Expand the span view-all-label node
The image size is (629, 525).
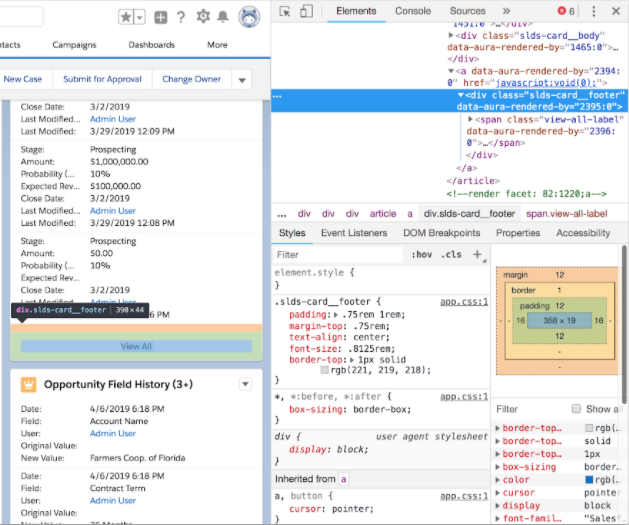tap(471, 119)
